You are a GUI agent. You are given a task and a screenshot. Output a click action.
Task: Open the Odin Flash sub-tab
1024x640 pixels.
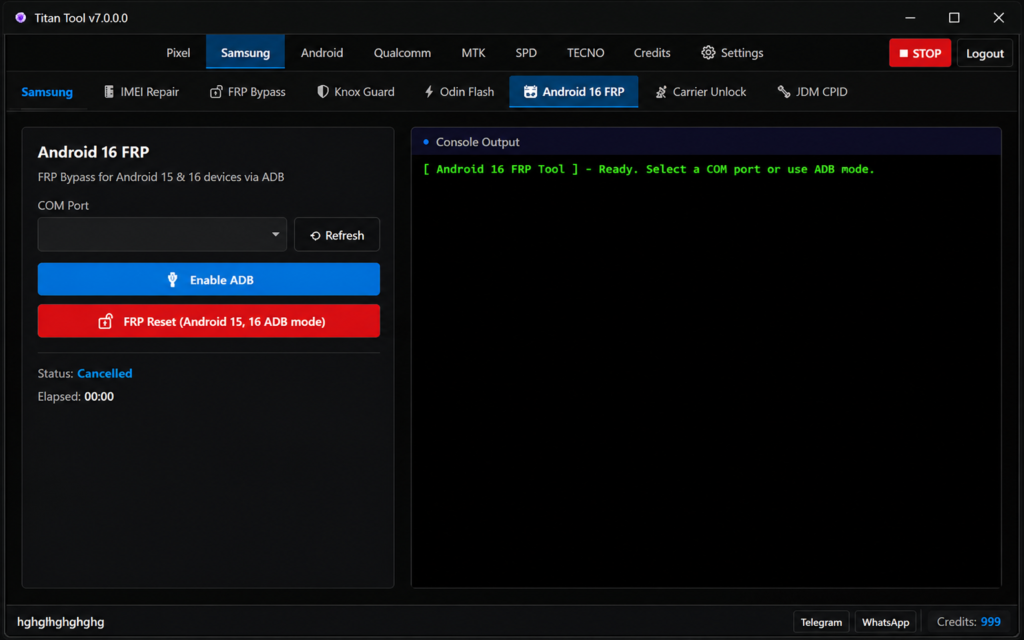(460, 92)
